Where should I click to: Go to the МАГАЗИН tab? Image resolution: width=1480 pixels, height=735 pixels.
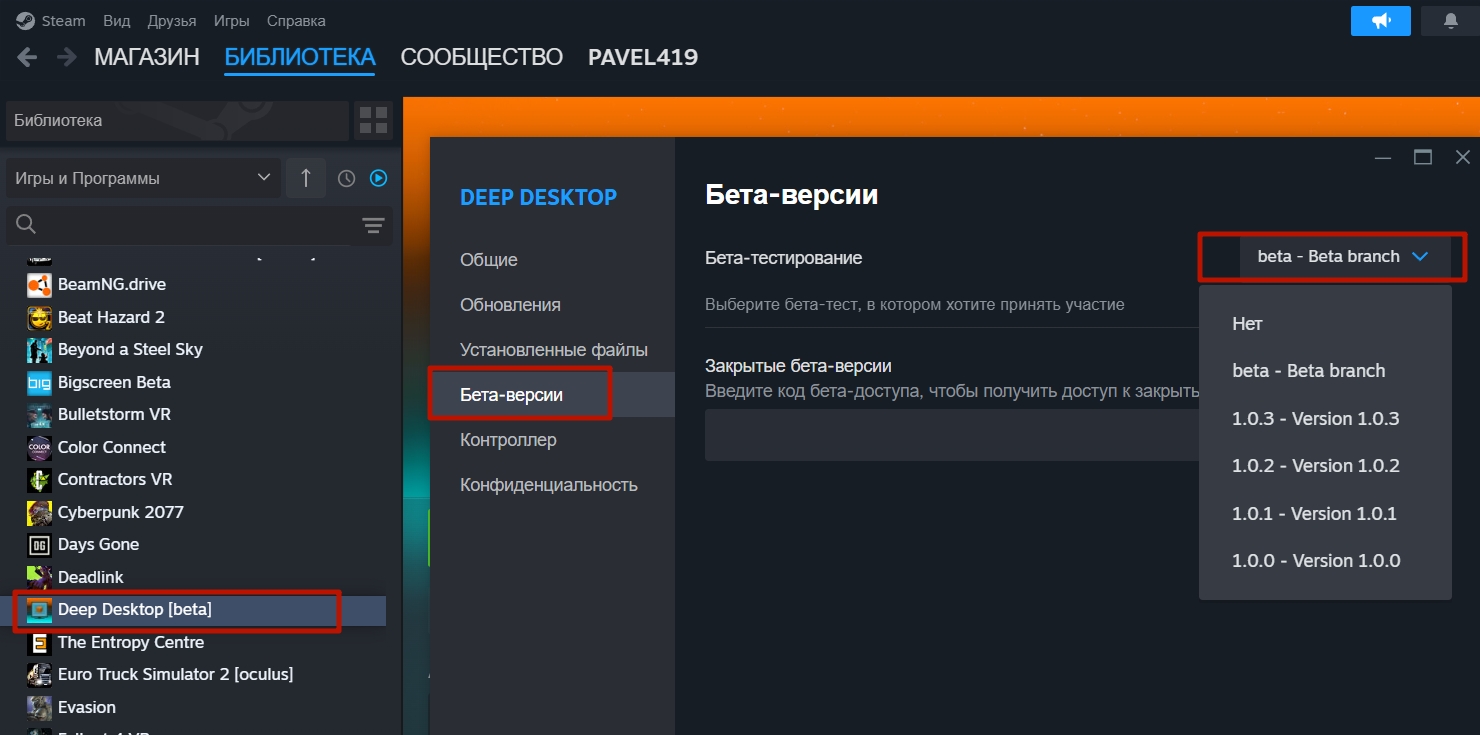point(147,57)
